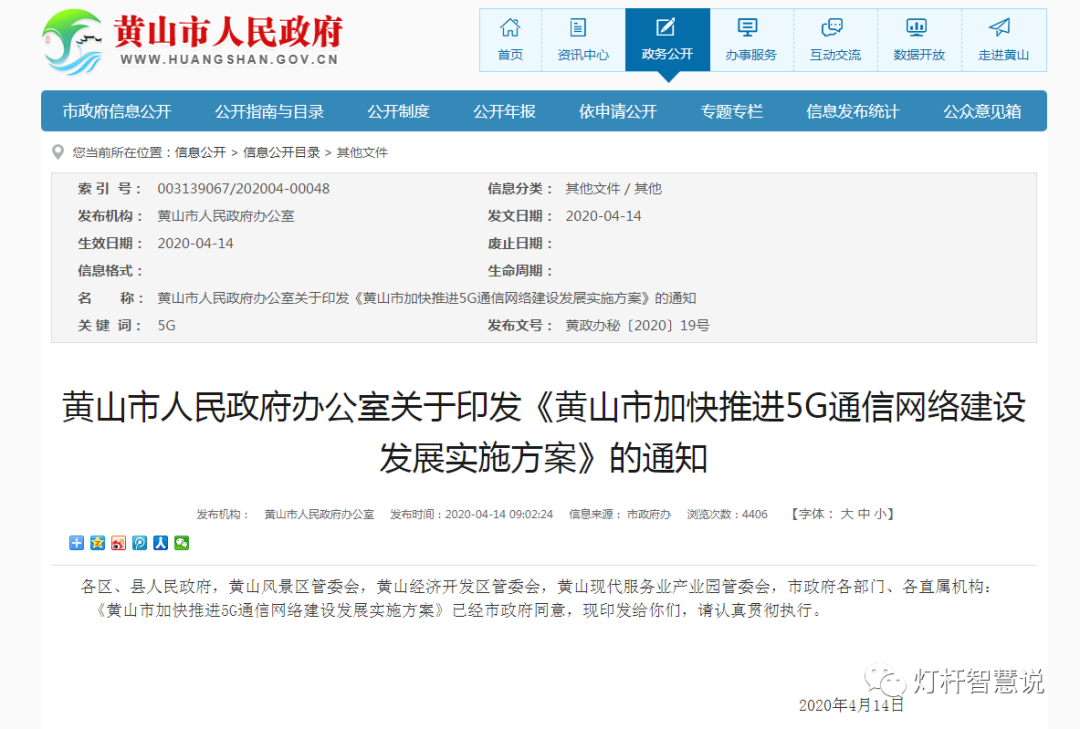Share article to QQ空间 (Qzone)
Image resolution: width=1080 pixels, height=729 pixels.
97,543
